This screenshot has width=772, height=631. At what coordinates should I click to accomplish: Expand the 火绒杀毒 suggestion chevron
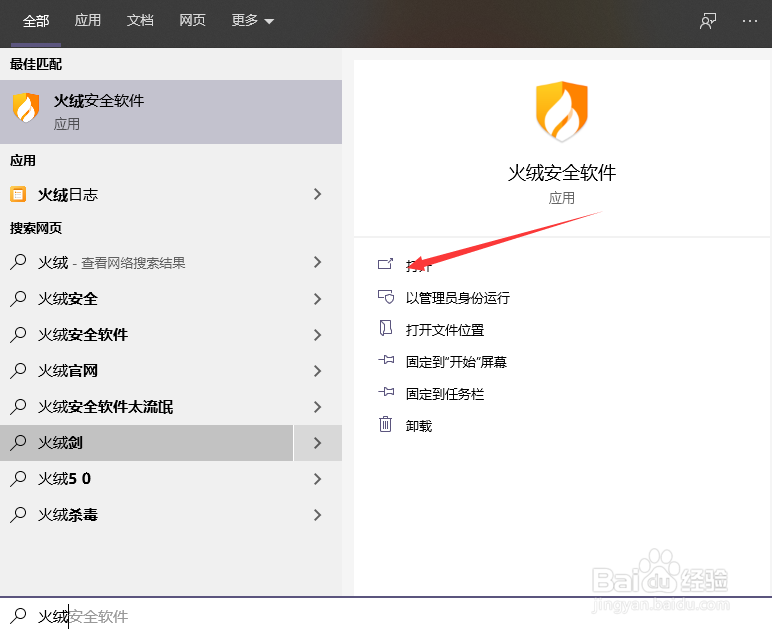point(318,515)
